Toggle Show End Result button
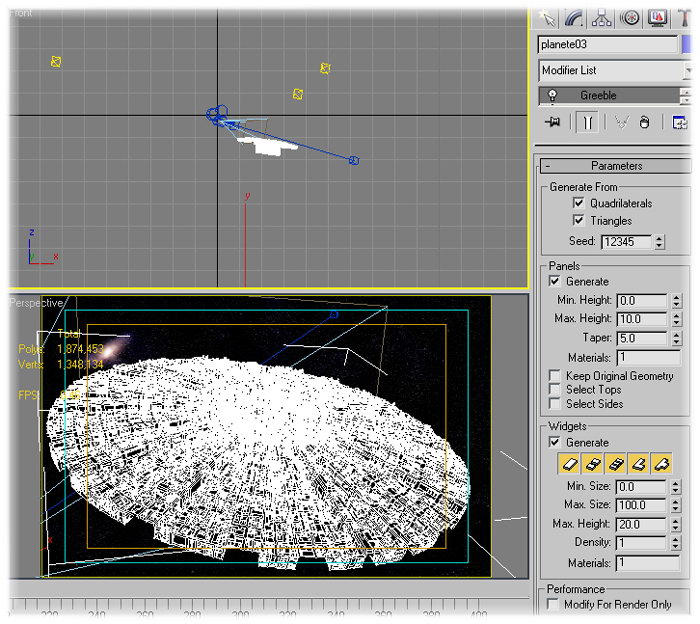 click(x=588, y=122)
